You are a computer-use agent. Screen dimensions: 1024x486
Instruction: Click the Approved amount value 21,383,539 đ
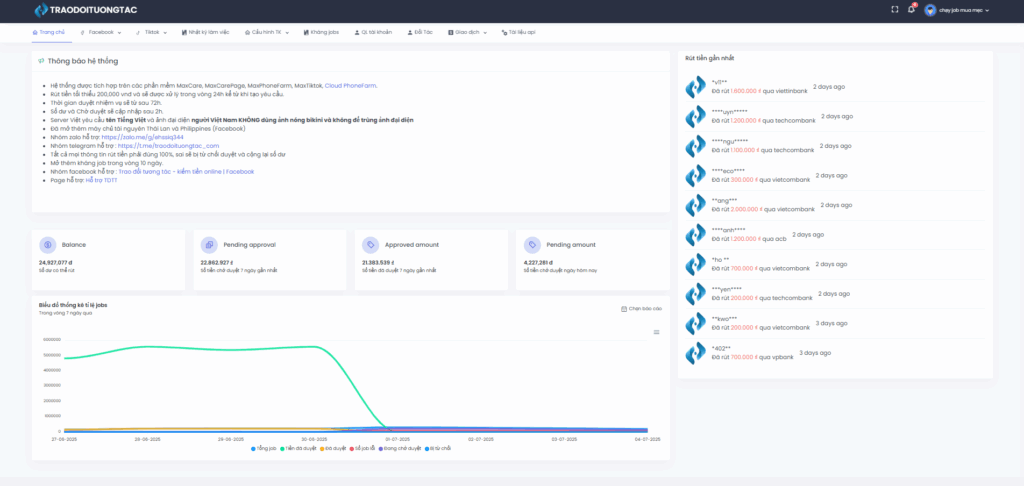click(378, 263)
